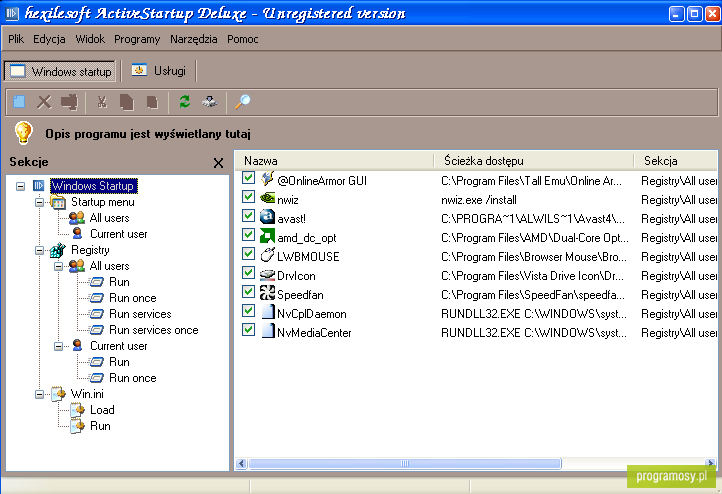Open the Narzędzia menu
Screen dimensions: 722x494
pyautogui.click(x=193, y=39)
